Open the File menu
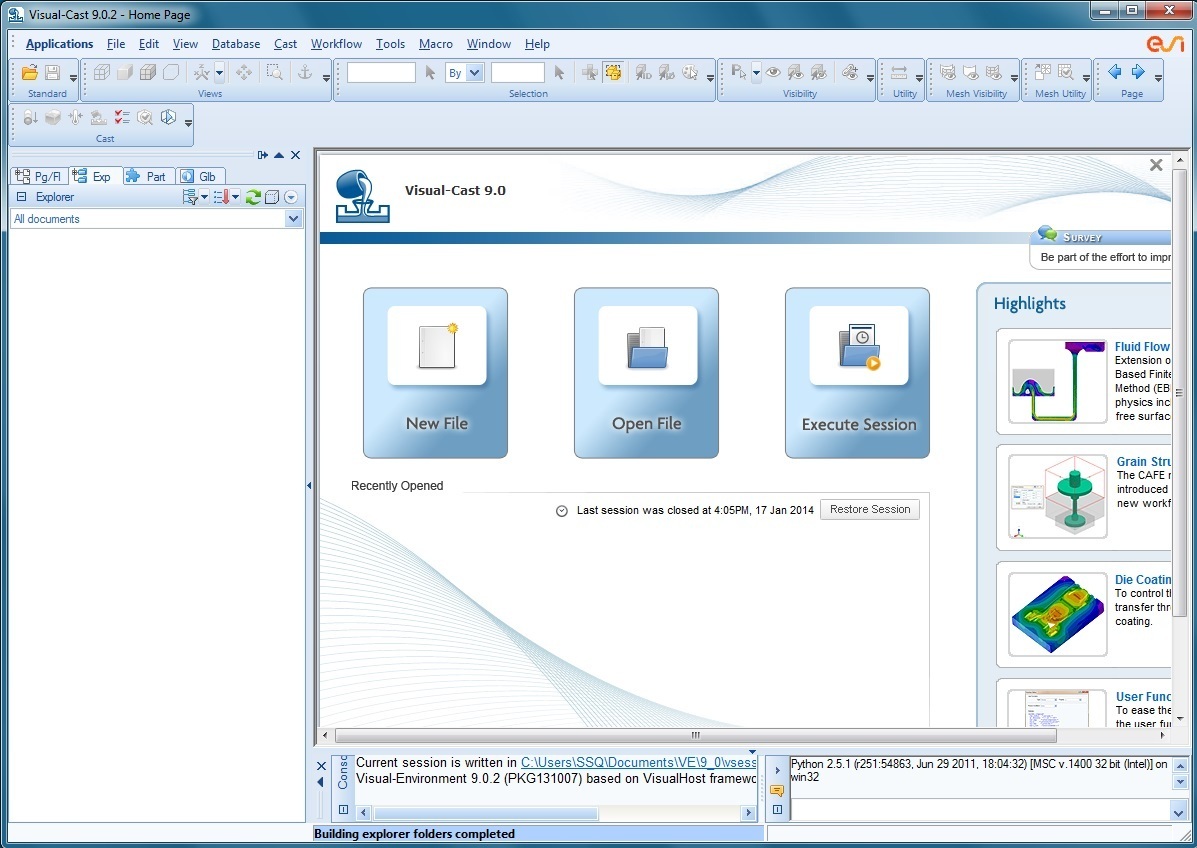This screenshot has width=1197, height=848. (x=116, y=44)
